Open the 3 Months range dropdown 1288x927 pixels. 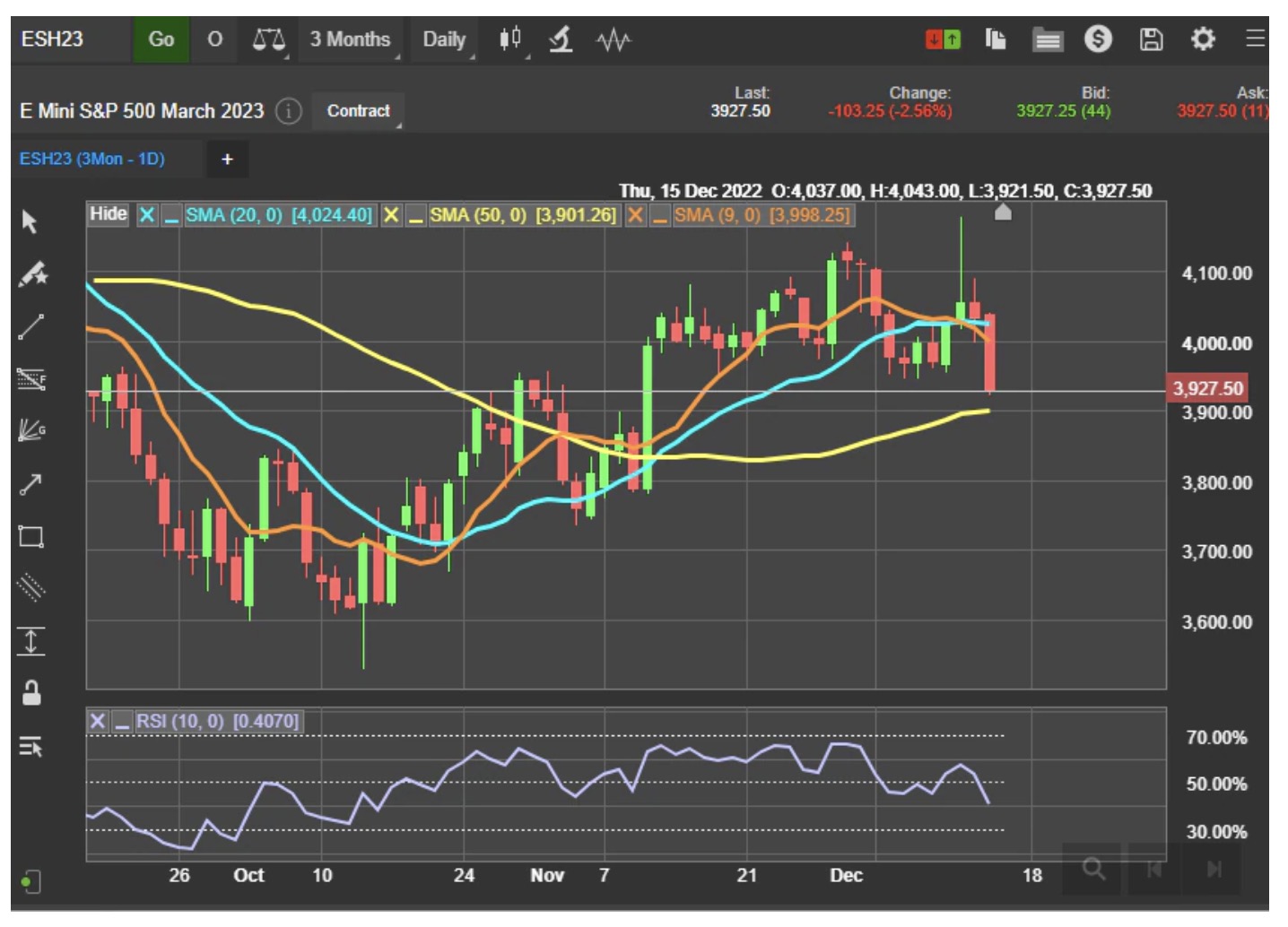[x=351, y=39]
